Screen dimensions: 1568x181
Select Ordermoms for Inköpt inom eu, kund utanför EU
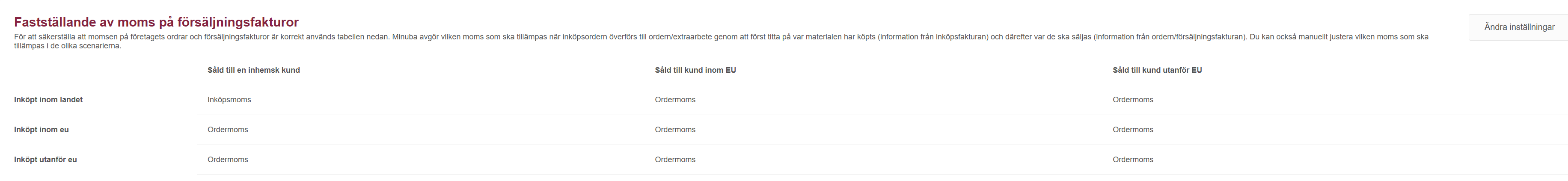click(x=1132, y=130)
